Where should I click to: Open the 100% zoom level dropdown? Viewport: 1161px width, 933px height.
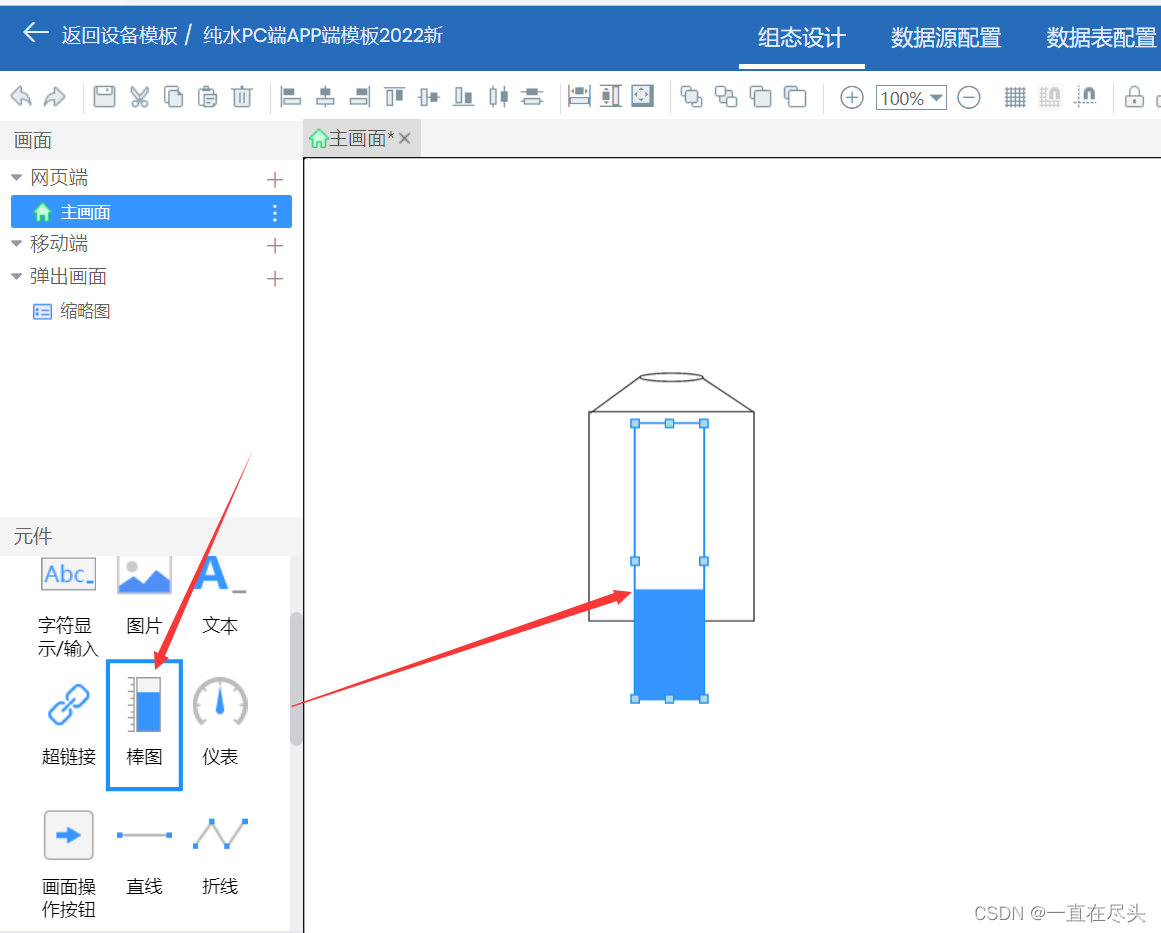(x=910, y=97)
